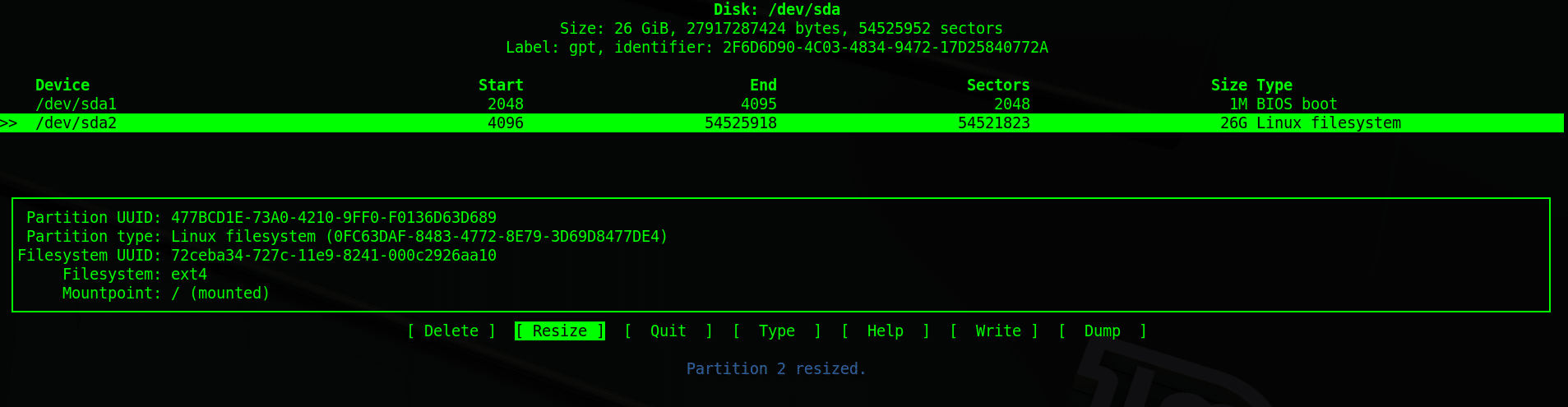Select the Delete menu option

coord(451,331)
